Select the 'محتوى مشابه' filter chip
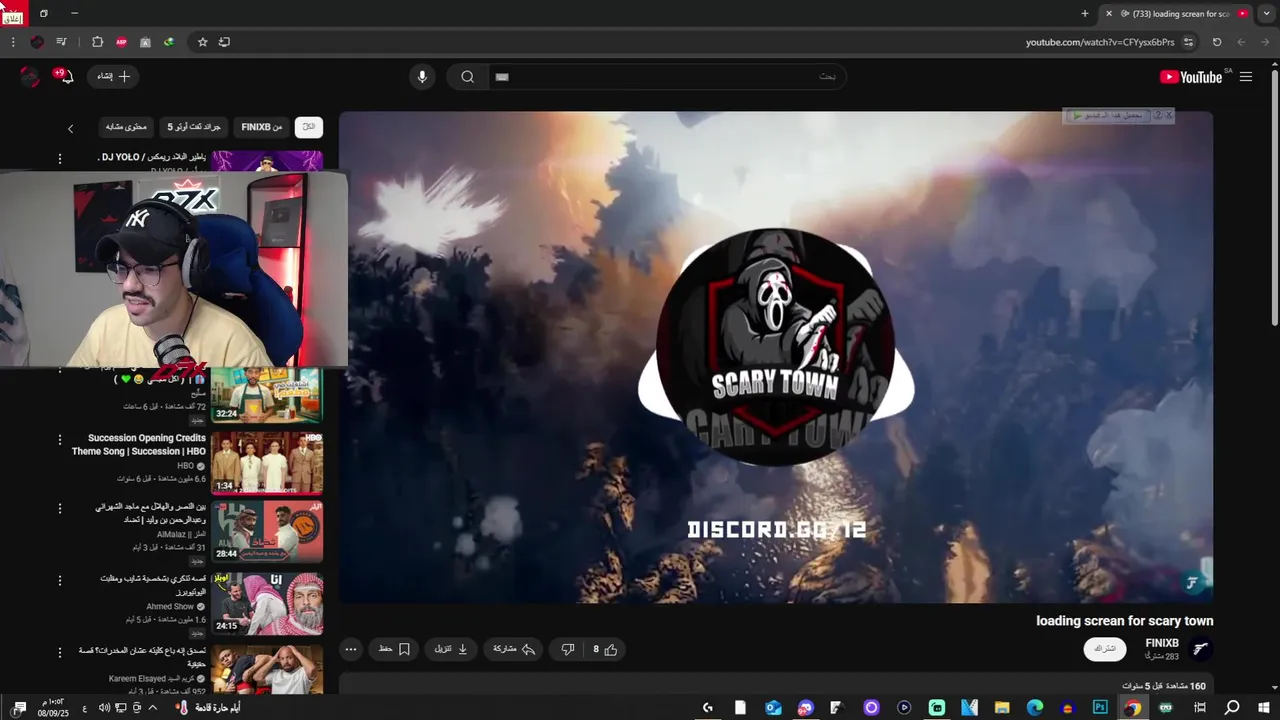This screenshot has height=720, width=1280. (126, 127)
